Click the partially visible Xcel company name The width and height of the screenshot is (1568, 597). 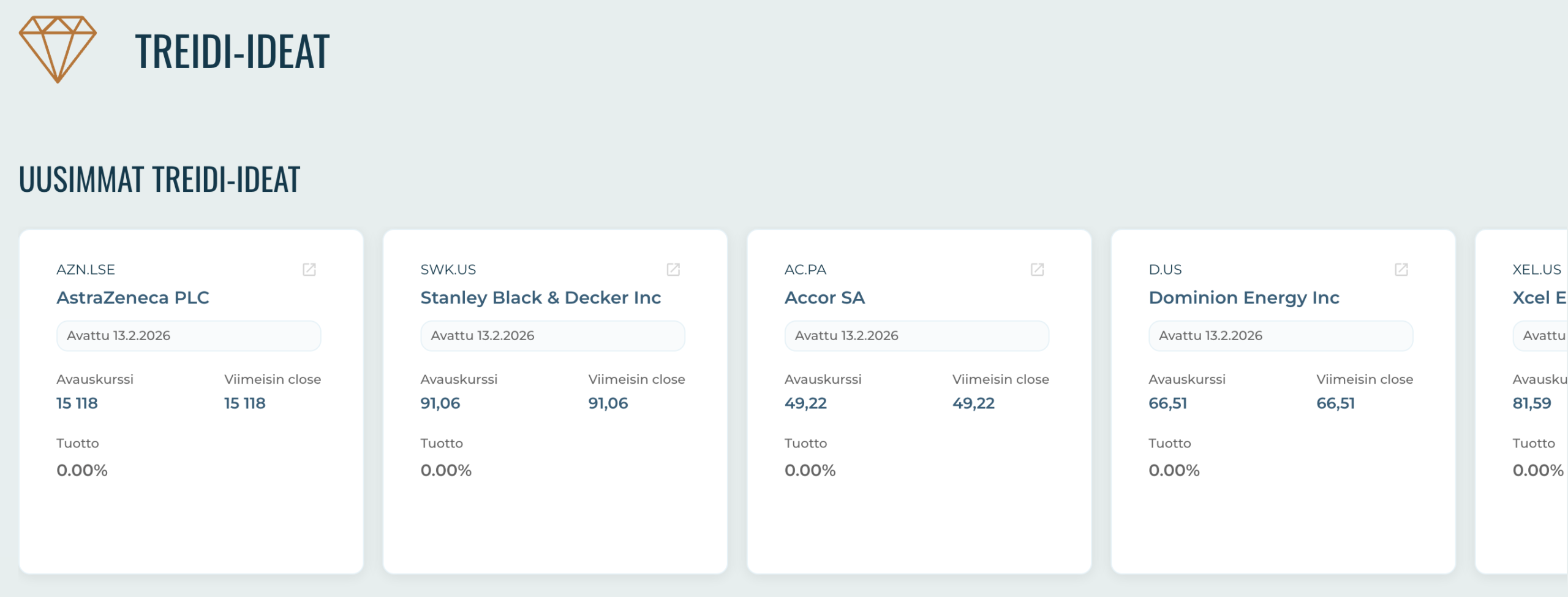(1539, 298)
